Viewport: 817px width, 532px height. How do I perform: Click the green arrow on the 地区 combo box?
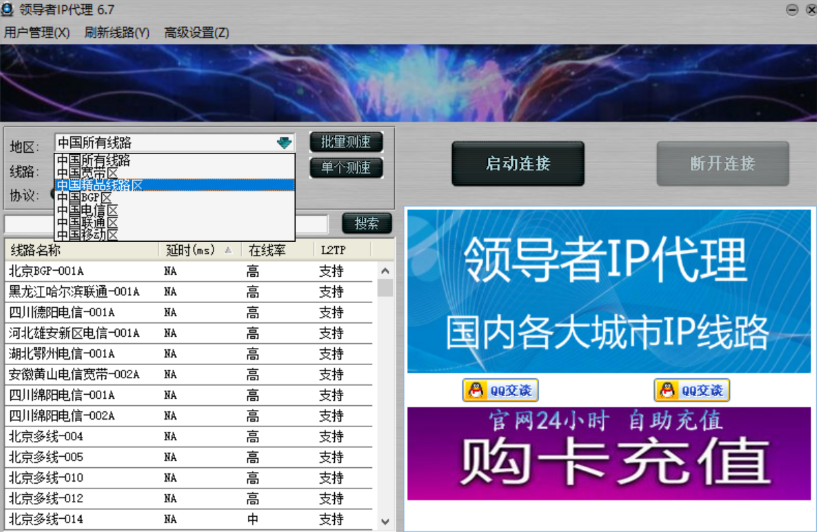point(284,143)
